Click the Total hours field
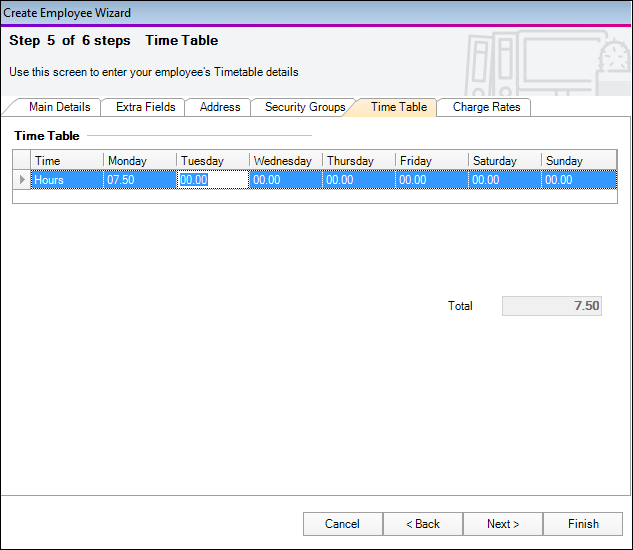The height and width of the screenshot is (550, 633). [552, 306]
